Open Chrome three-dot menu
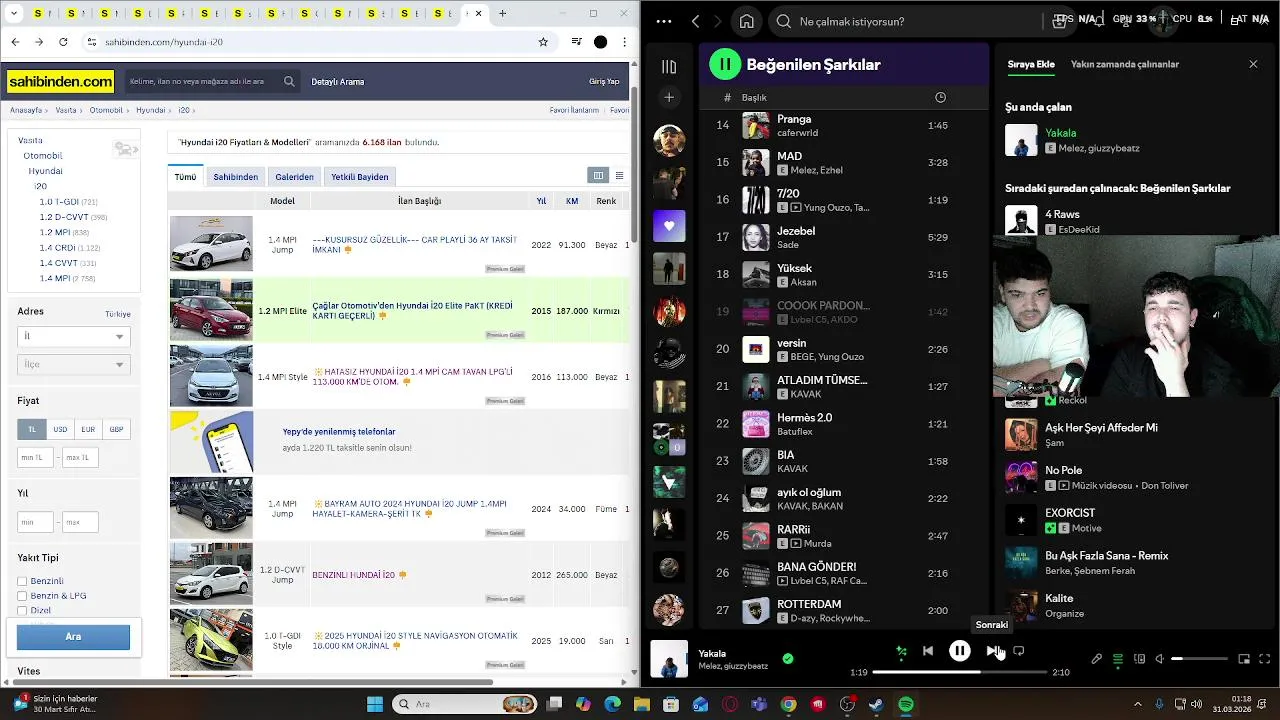 click(x=624, y=42)
